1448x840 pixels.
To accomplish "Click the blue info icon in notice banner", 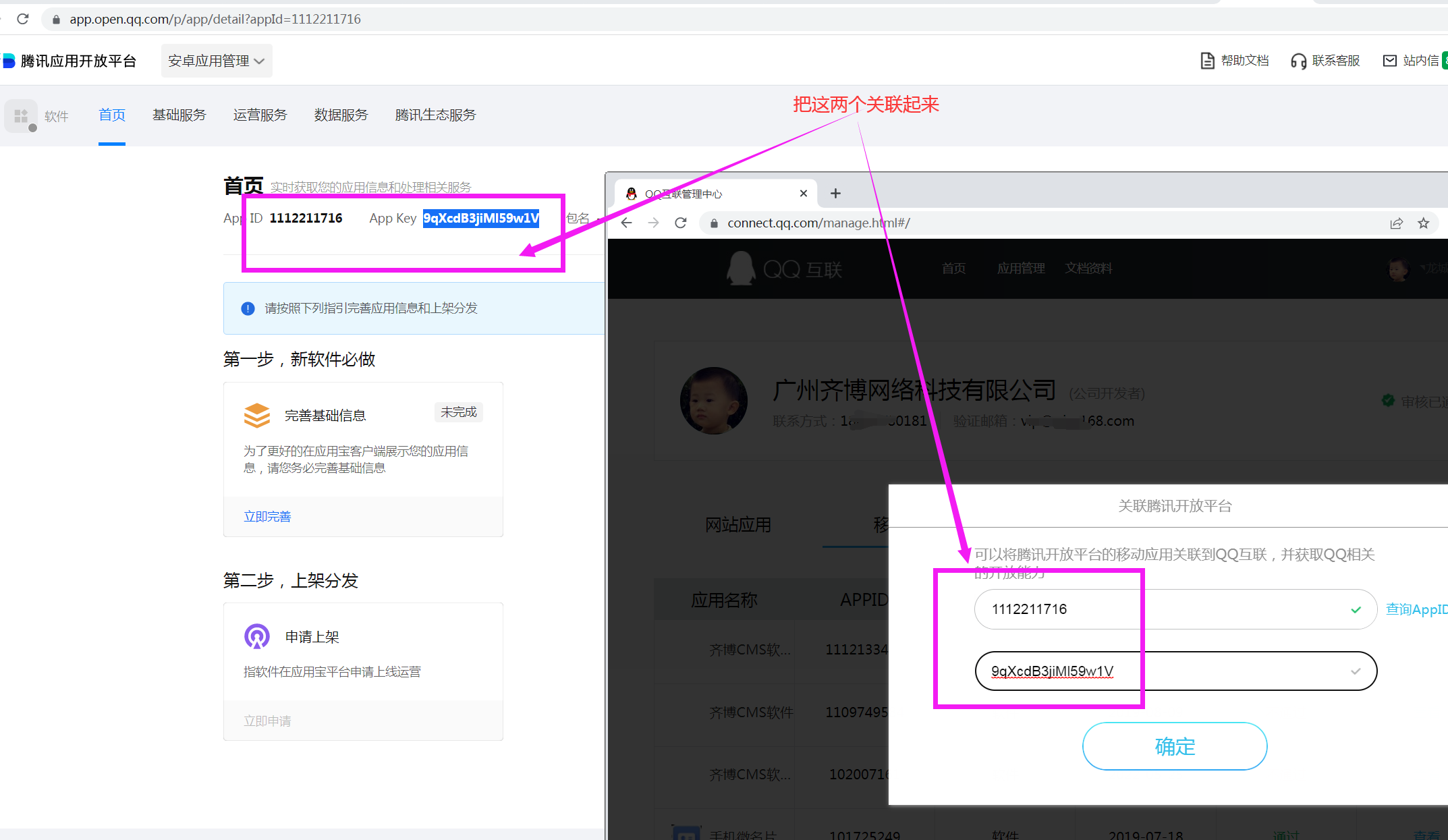I will click(x=248, y=308).
